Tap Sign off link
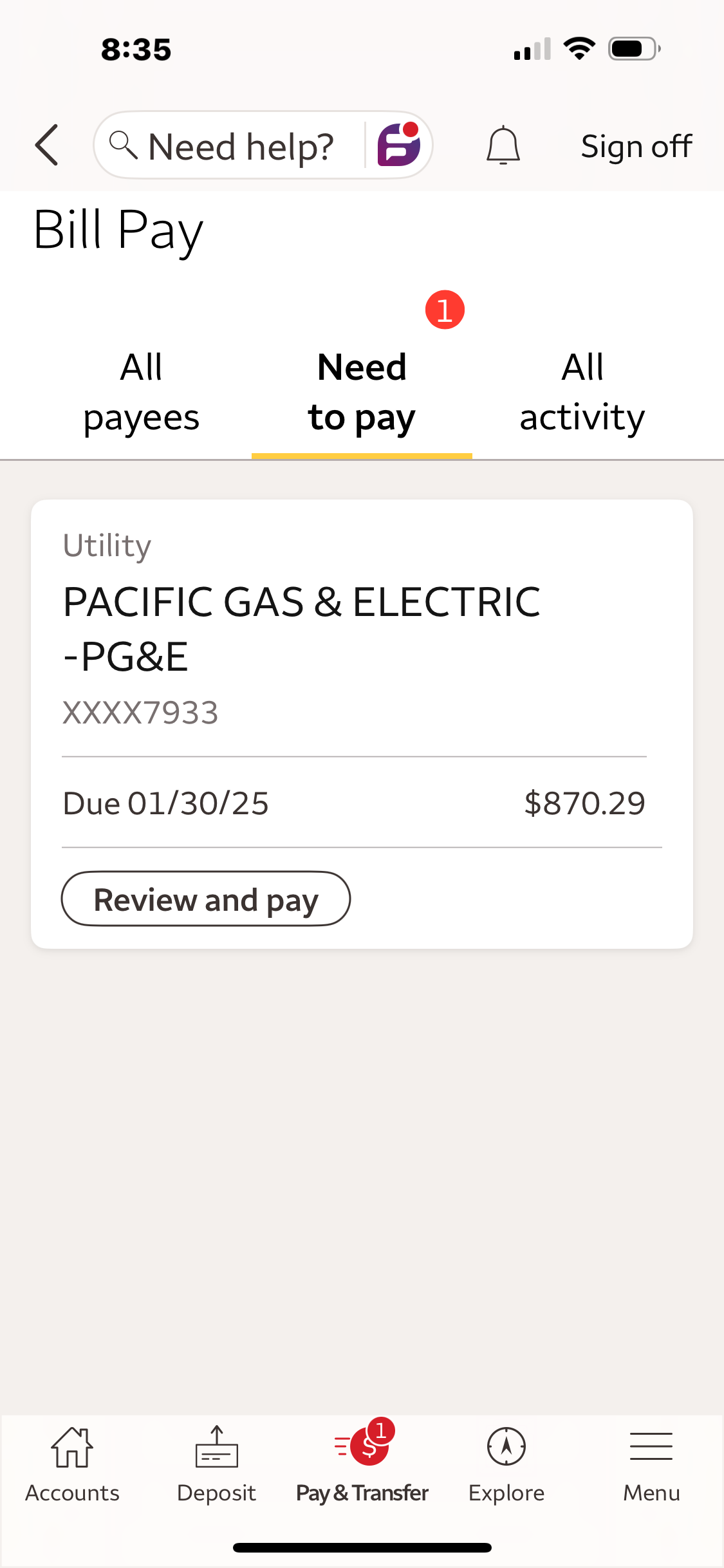Screen dimensions: 724x1568 click(636, 146)
